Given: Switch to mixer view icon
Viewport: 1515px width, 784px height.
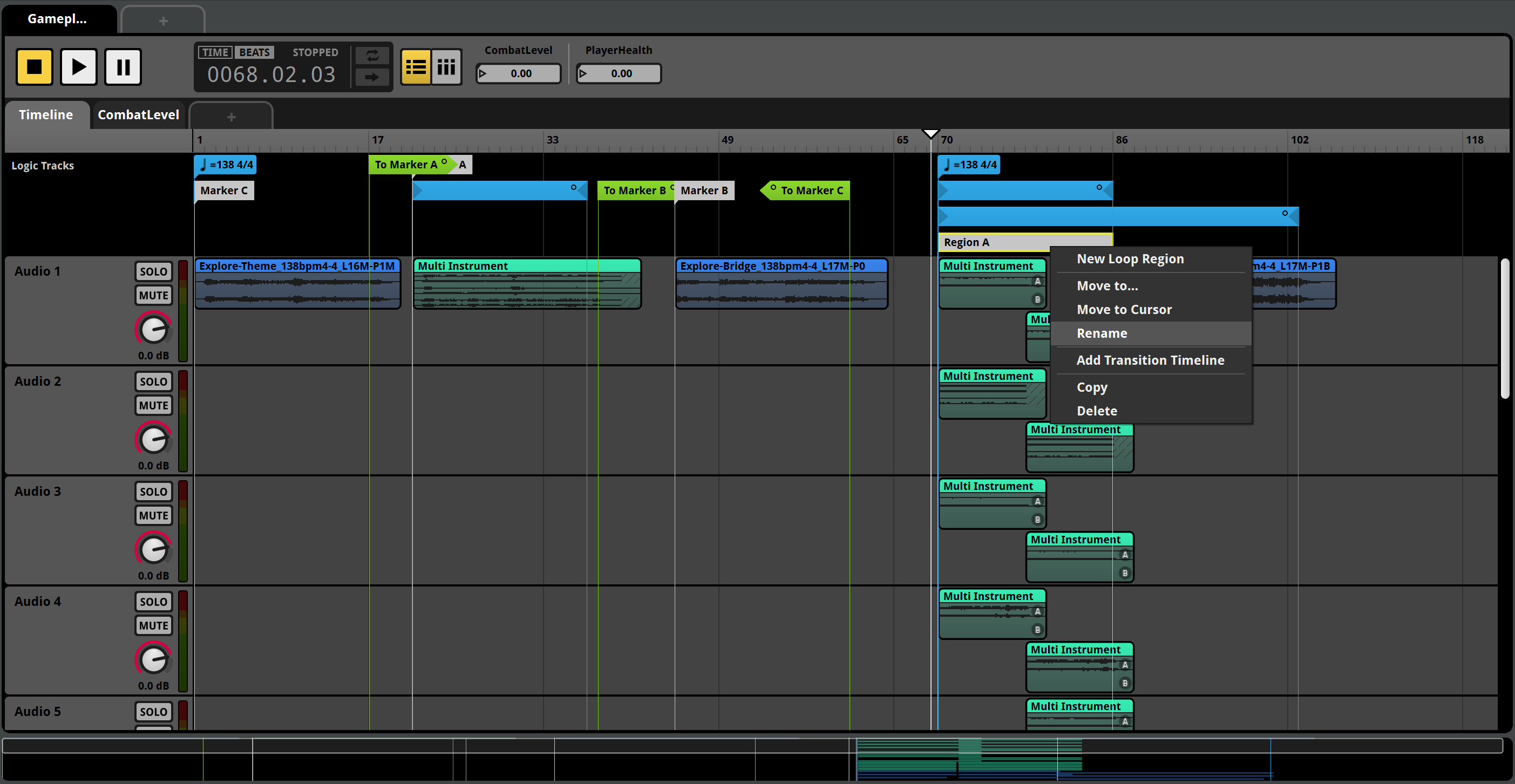Looking at the screenshot, I should [x=446, y=67].
